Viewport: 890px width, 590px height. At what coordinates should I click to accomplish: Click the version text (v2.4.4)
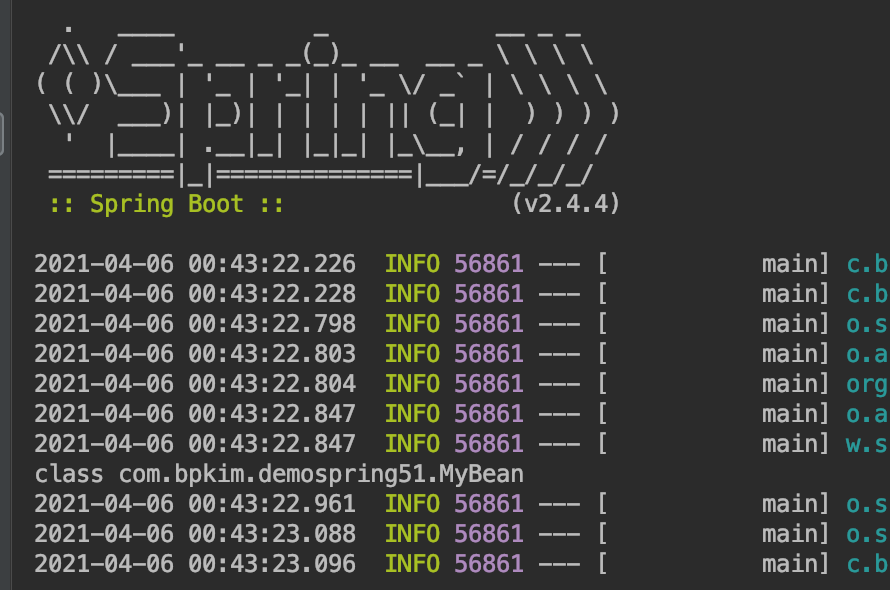point(565,204)
